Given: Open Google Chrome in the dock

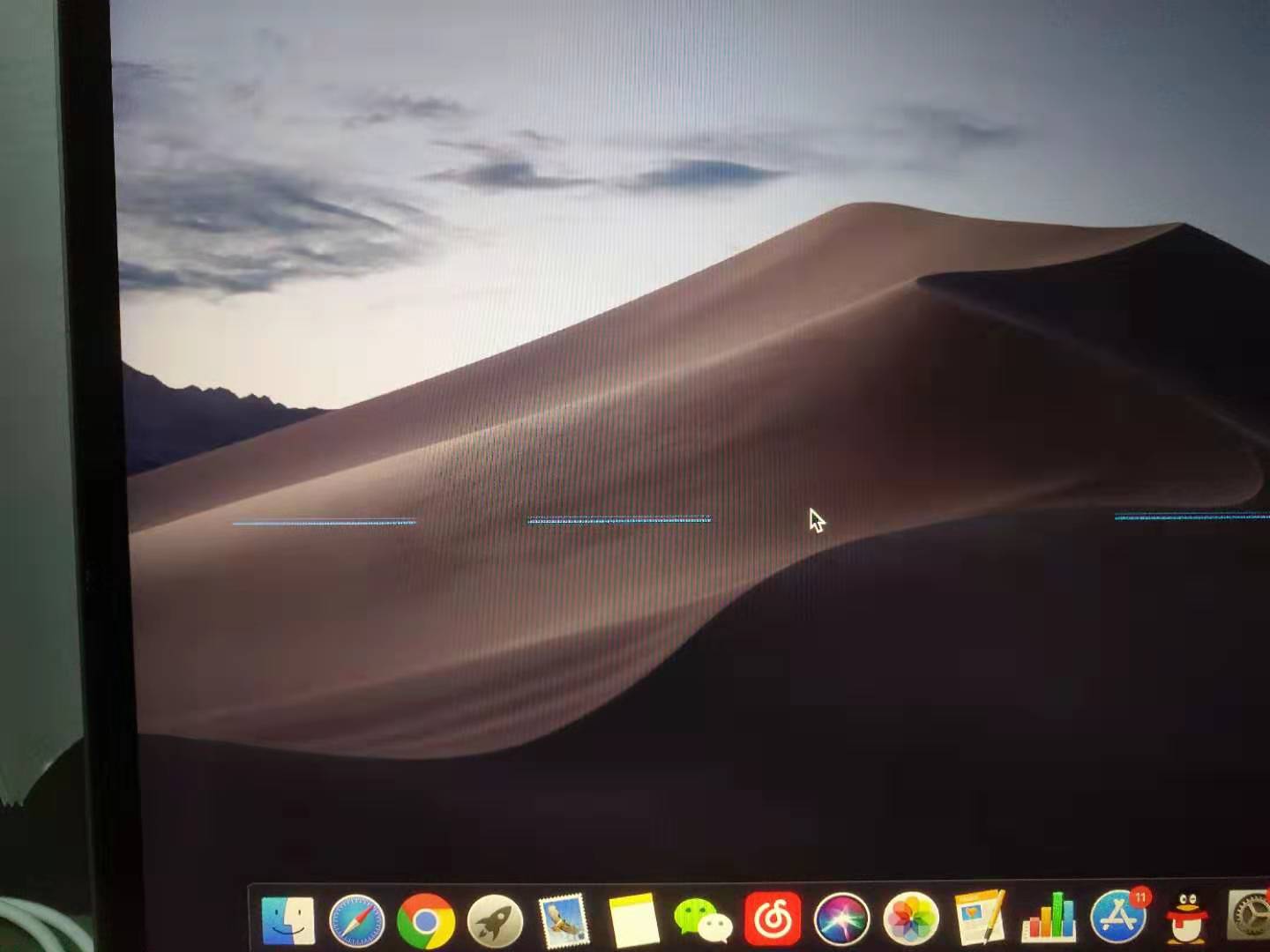Looking at the screenshot, I should click(425, 921).
